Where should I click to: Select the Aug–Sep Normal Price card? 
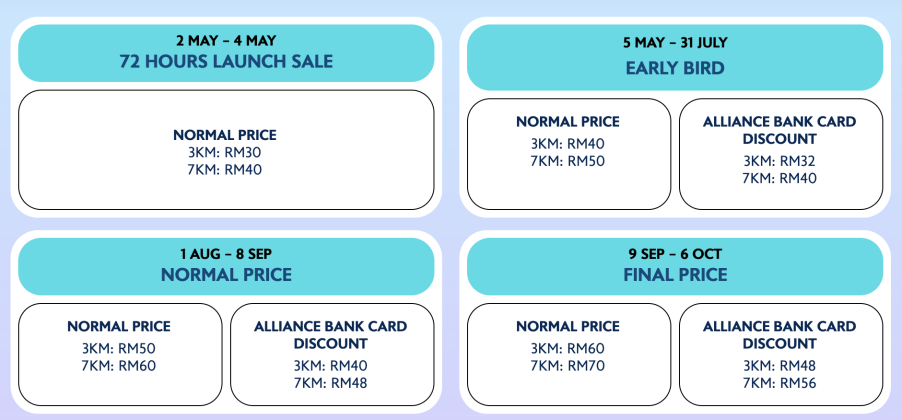120,354
